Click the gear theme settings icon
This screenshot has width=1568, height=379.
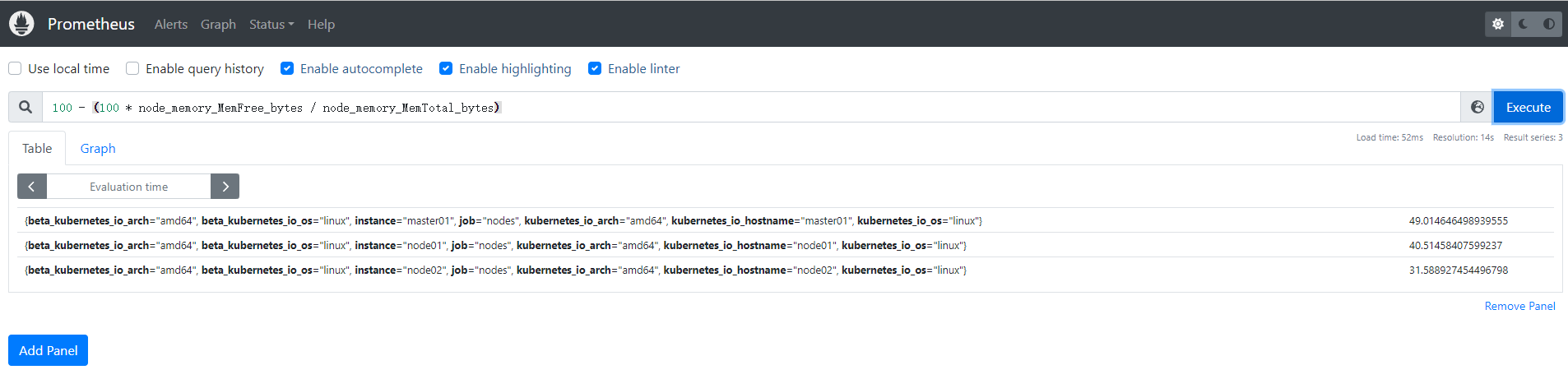1498,24
